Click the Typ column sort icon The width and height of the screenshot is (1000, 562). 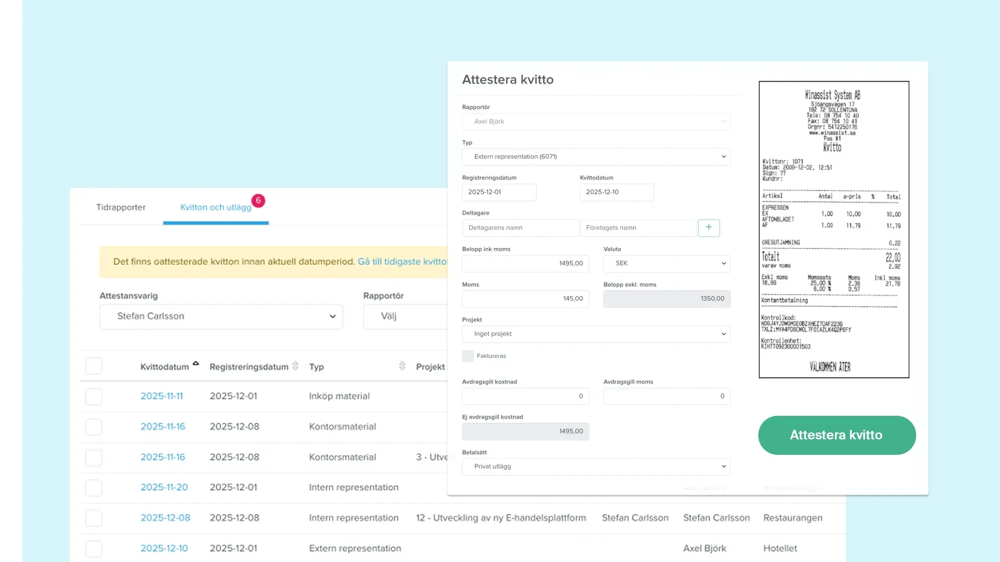point(402,367)
